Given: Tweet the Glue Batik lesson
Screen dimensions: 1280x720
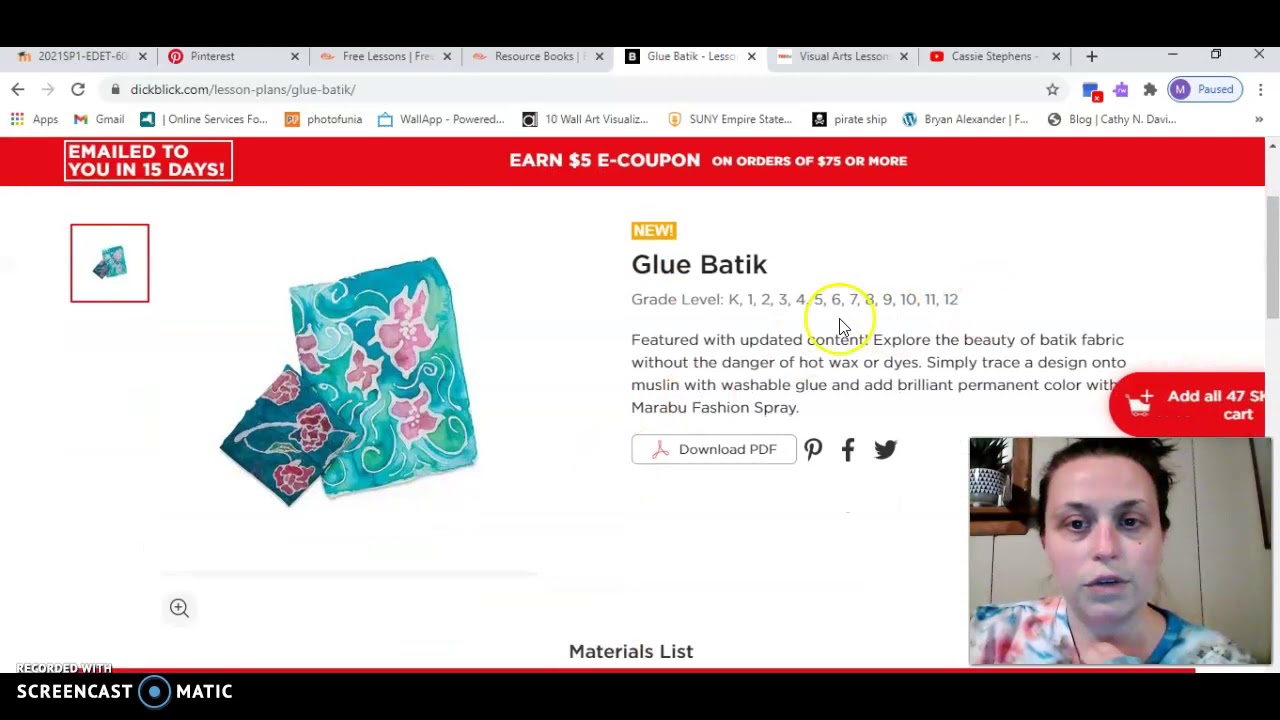Looking at the screenshot, I should (885, 449).
